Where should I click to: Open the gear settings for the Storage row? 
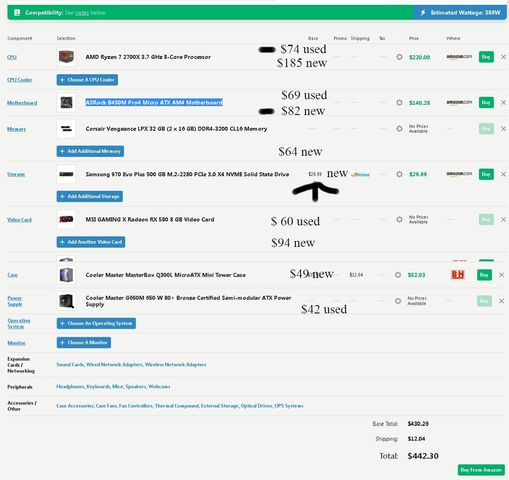(399, 174)
